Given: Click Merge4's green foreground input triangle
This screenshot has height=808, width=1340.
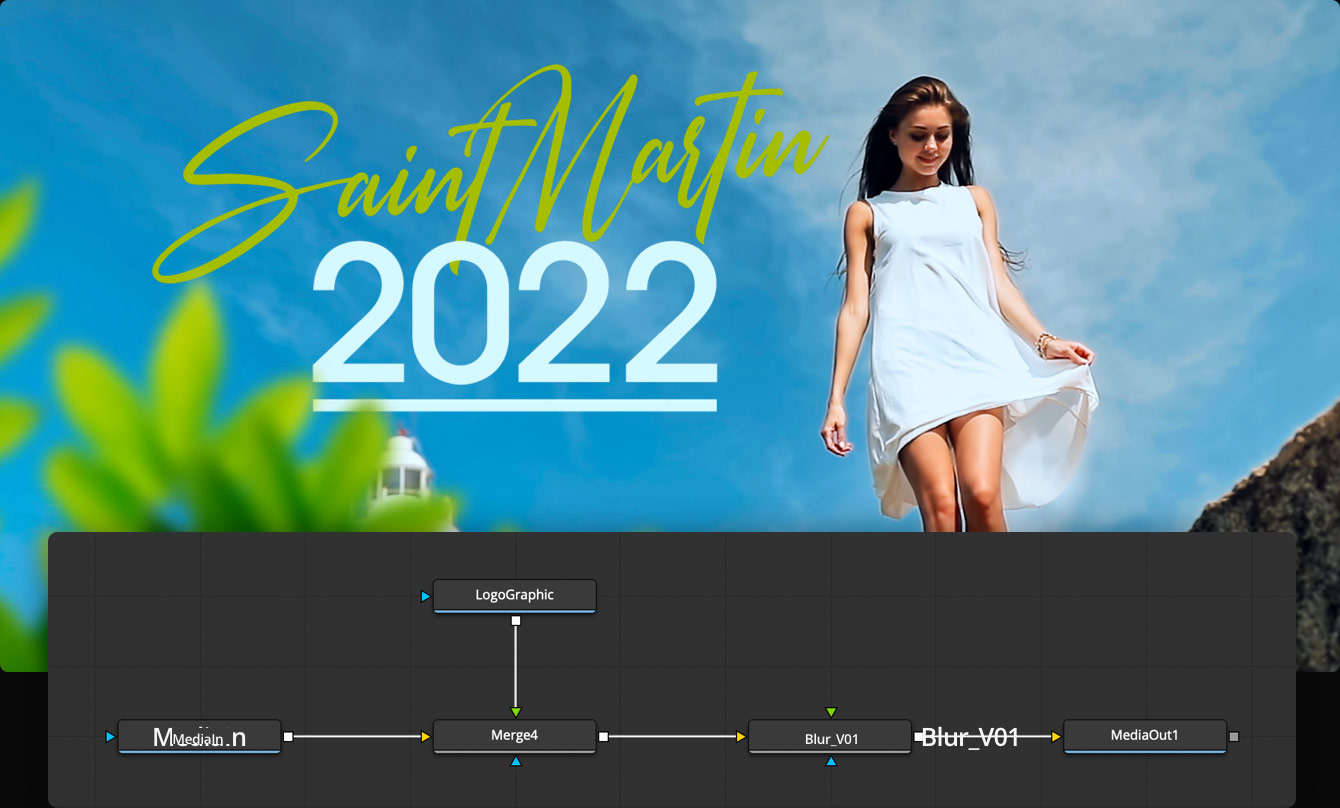Looking at the screenshot, I should (515, 713).
